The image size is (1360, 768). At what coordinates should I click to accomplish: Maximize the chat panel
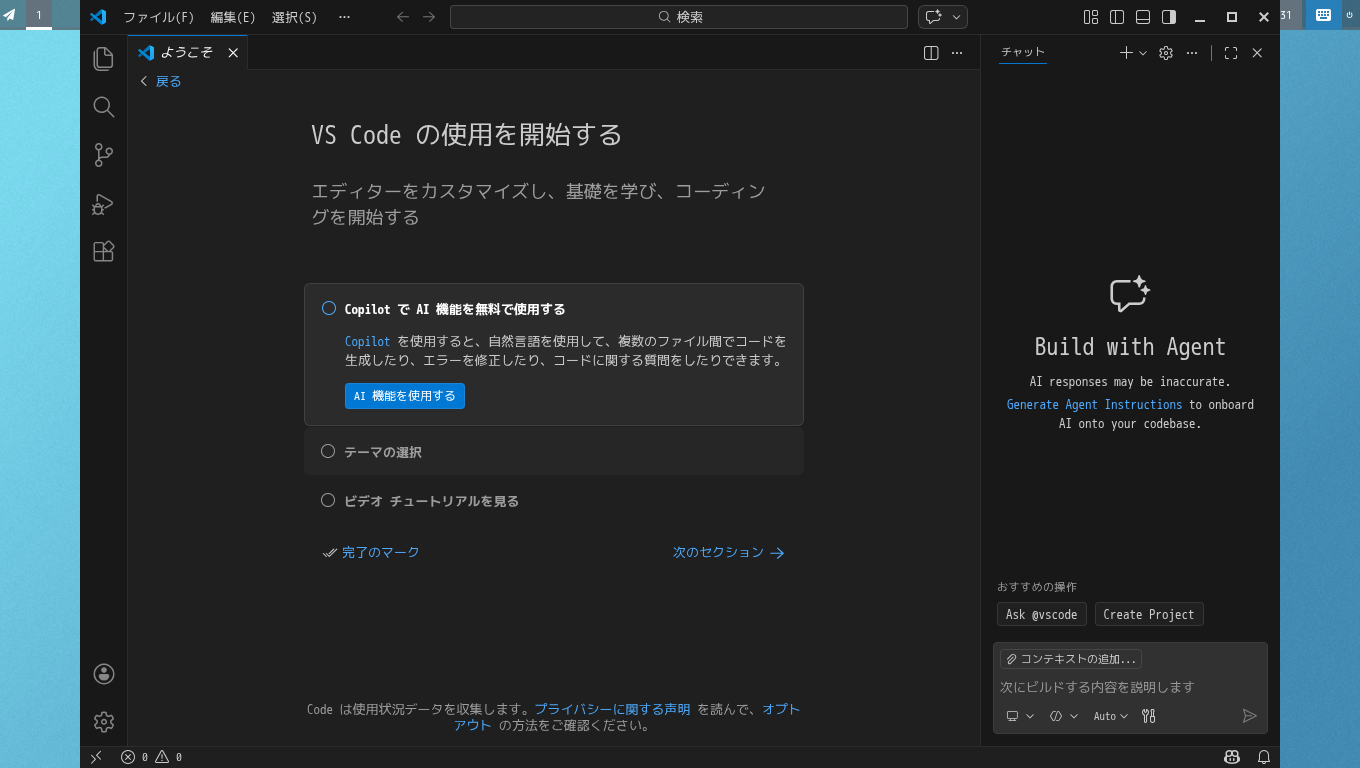(1231, 53)
